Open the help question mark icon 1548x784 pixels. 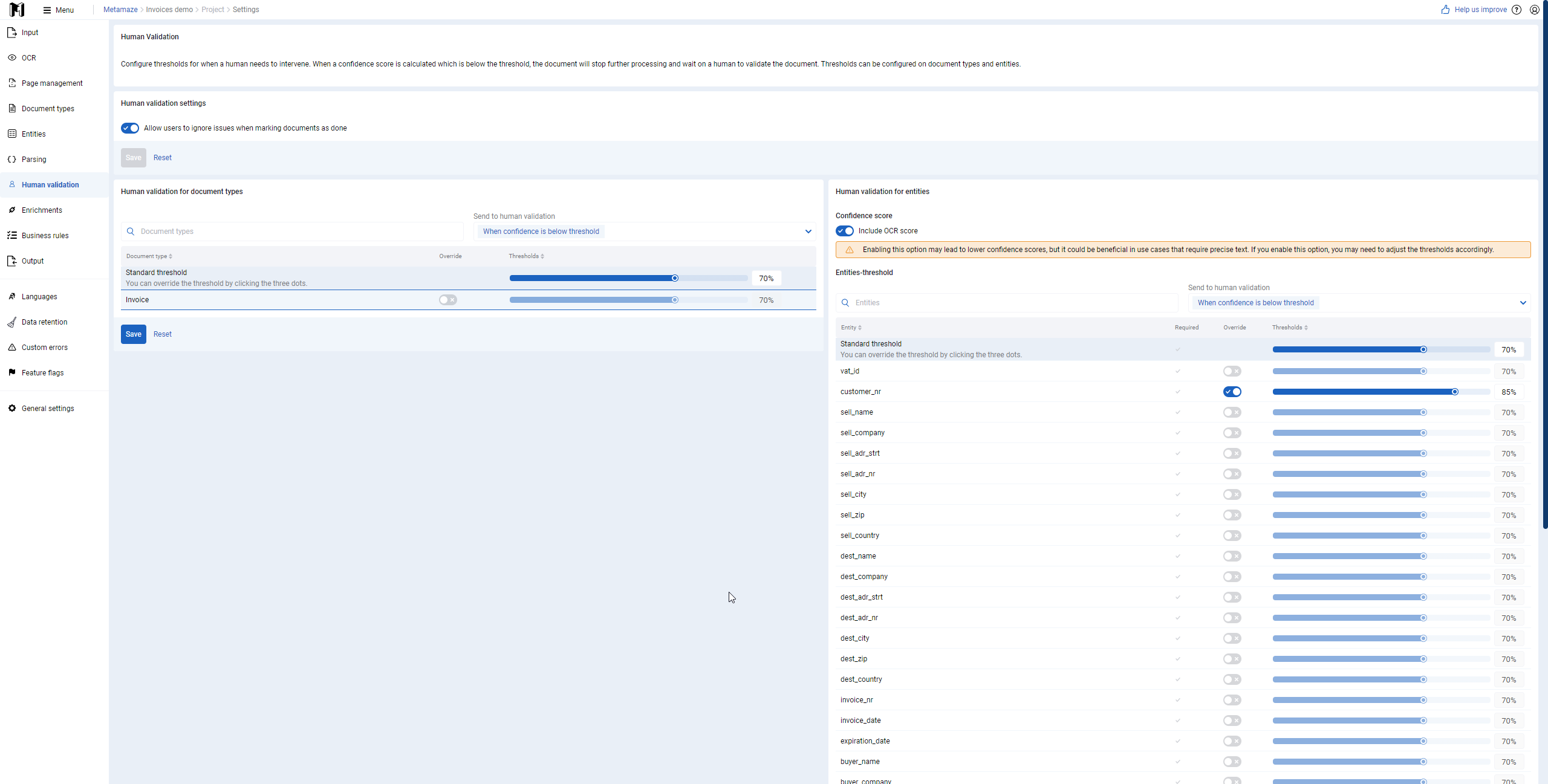[x=1517, y=10]
